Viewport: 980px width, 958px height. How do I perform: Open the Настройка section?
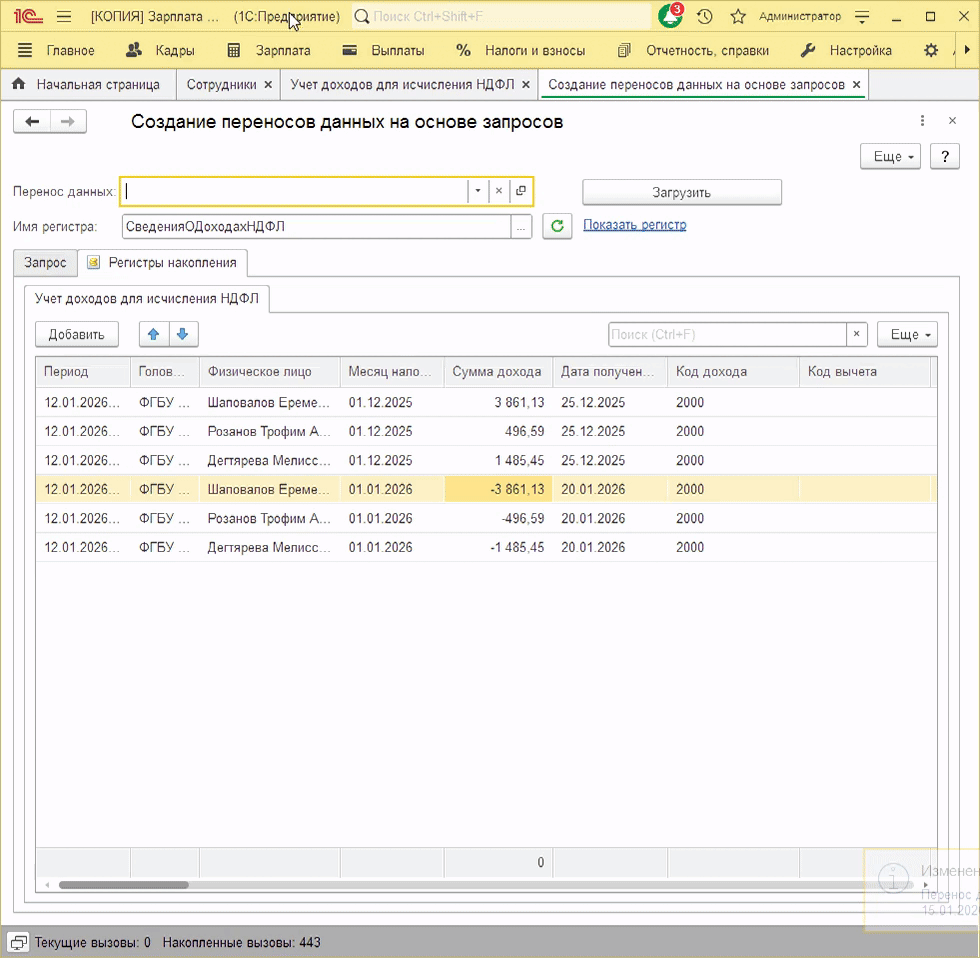[x=847, y=51]
